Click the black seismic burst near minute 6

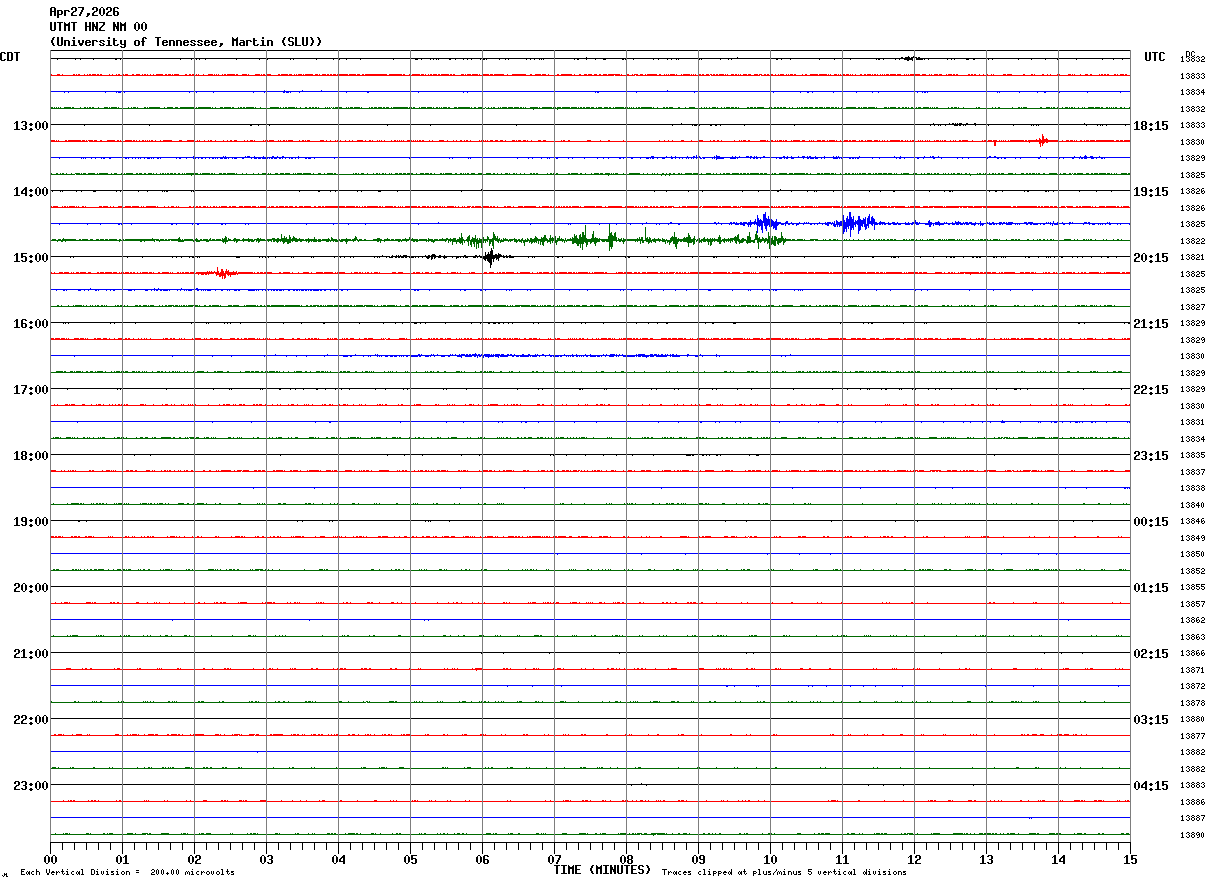click(490, 257)
